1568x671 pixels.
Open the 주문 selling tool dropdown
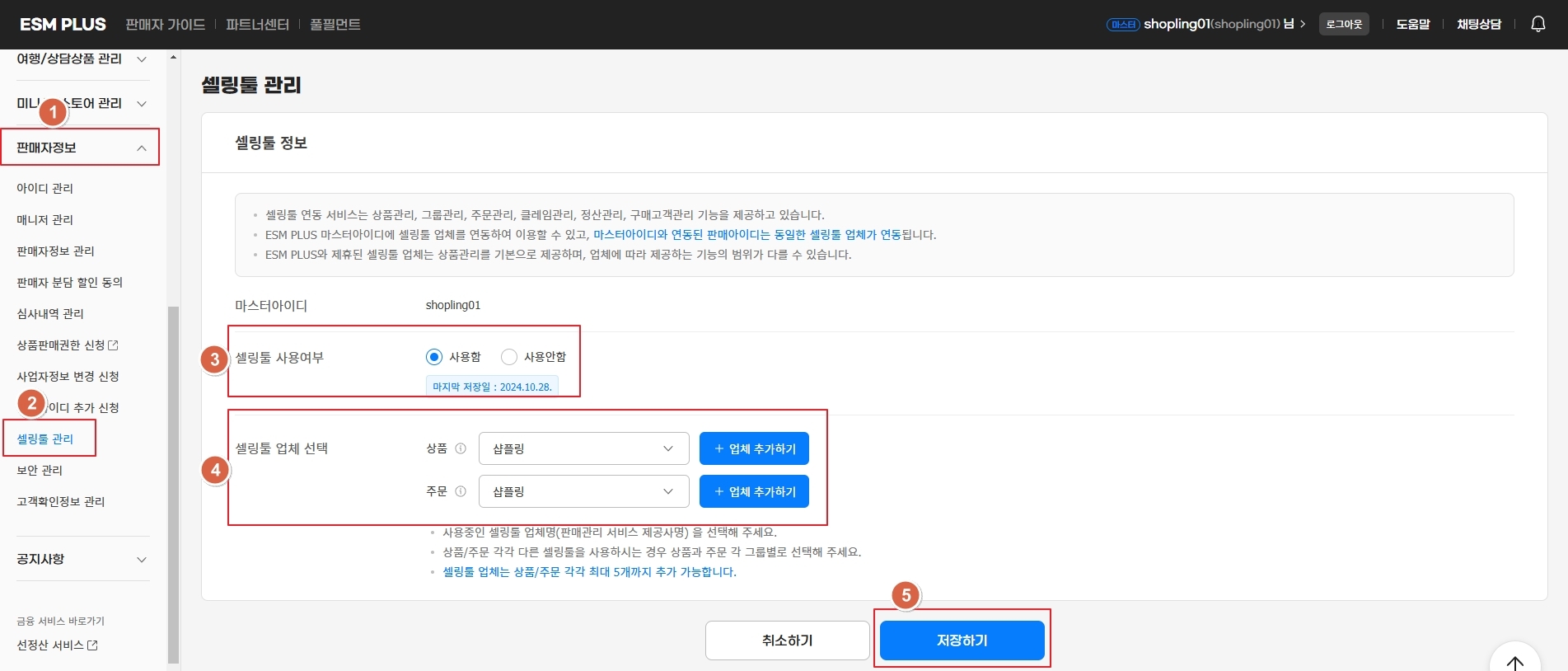583,491
